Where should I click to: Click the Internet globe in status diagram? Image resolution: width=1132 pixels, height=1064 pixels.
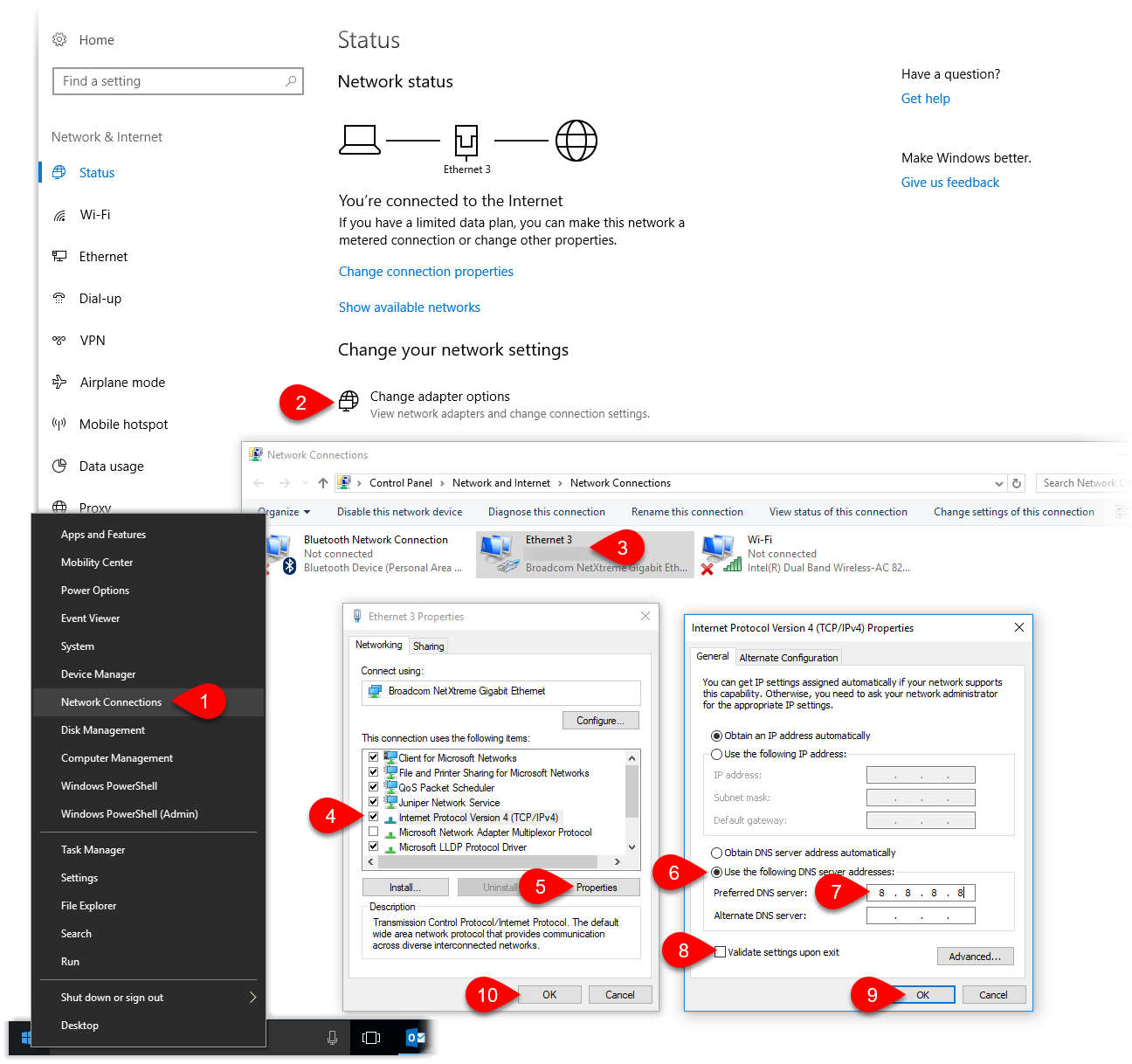coord(576,140)
